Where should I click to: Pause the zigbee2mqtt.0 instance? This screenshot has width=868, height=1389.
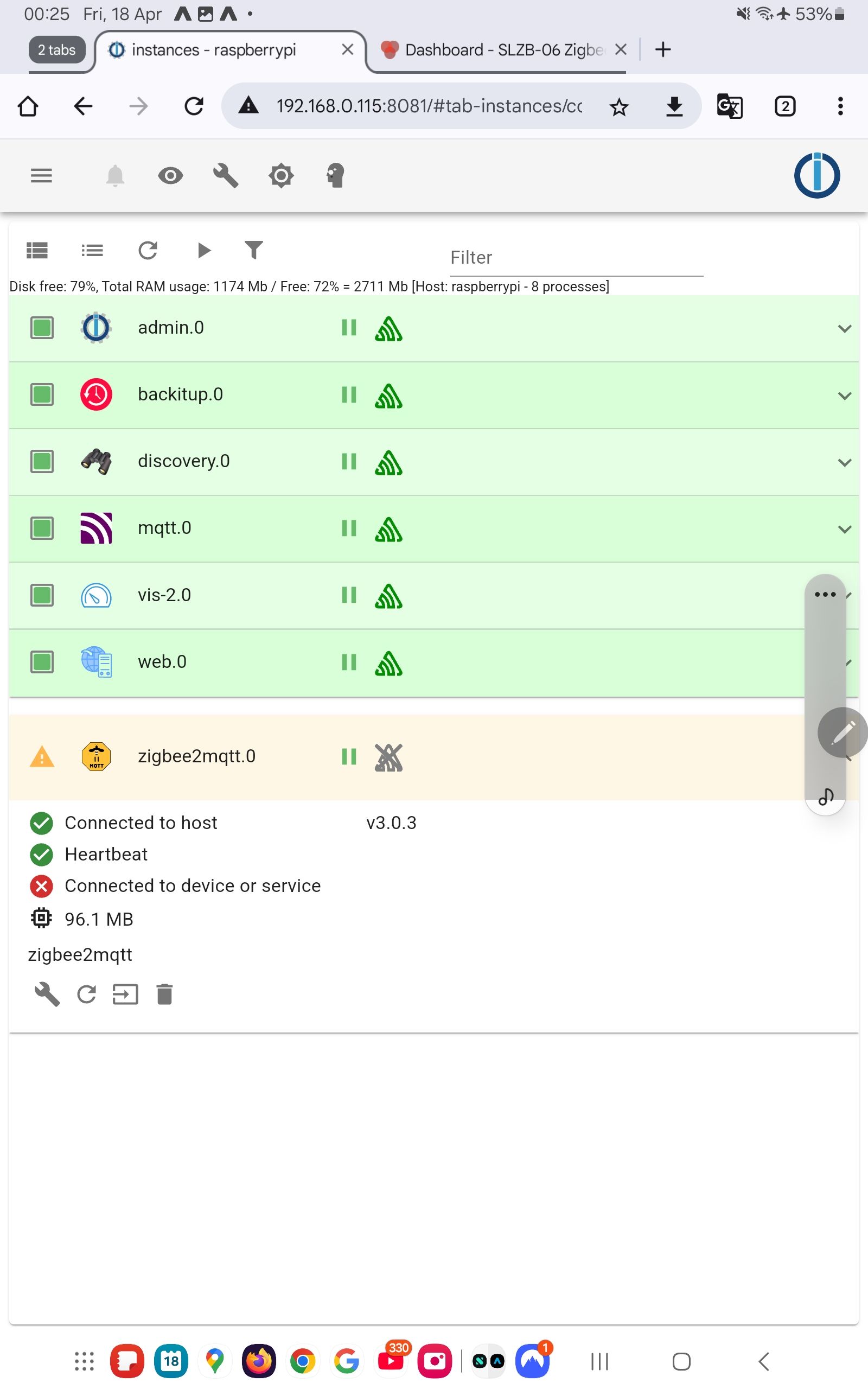click(x=348, y=756)
